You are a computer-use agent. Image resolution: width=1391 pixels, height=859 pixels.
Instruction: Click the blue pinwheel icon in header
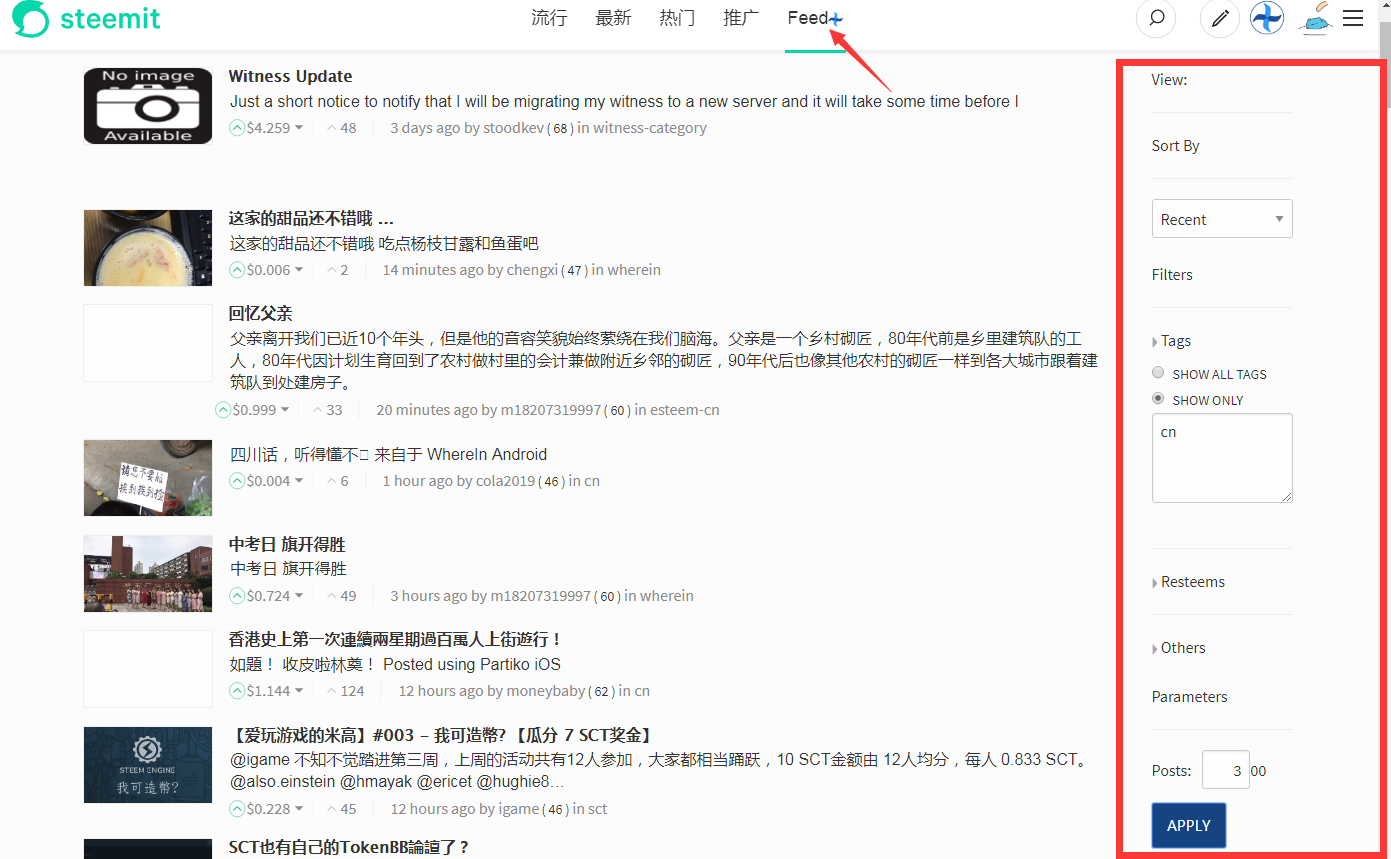1267,18
